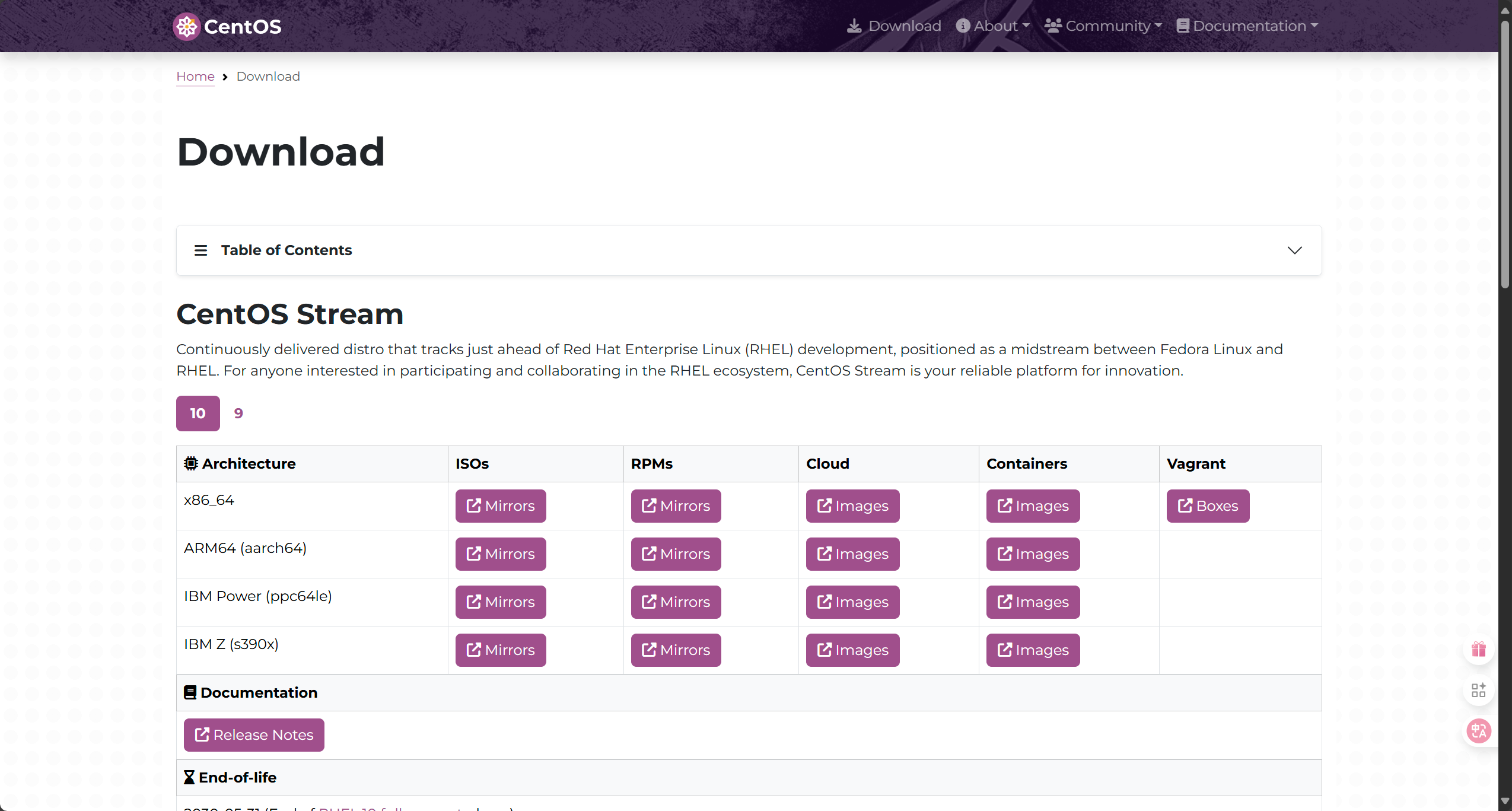Open the Download nav link
The image size is (1512, 811).
tap(894, 26)
